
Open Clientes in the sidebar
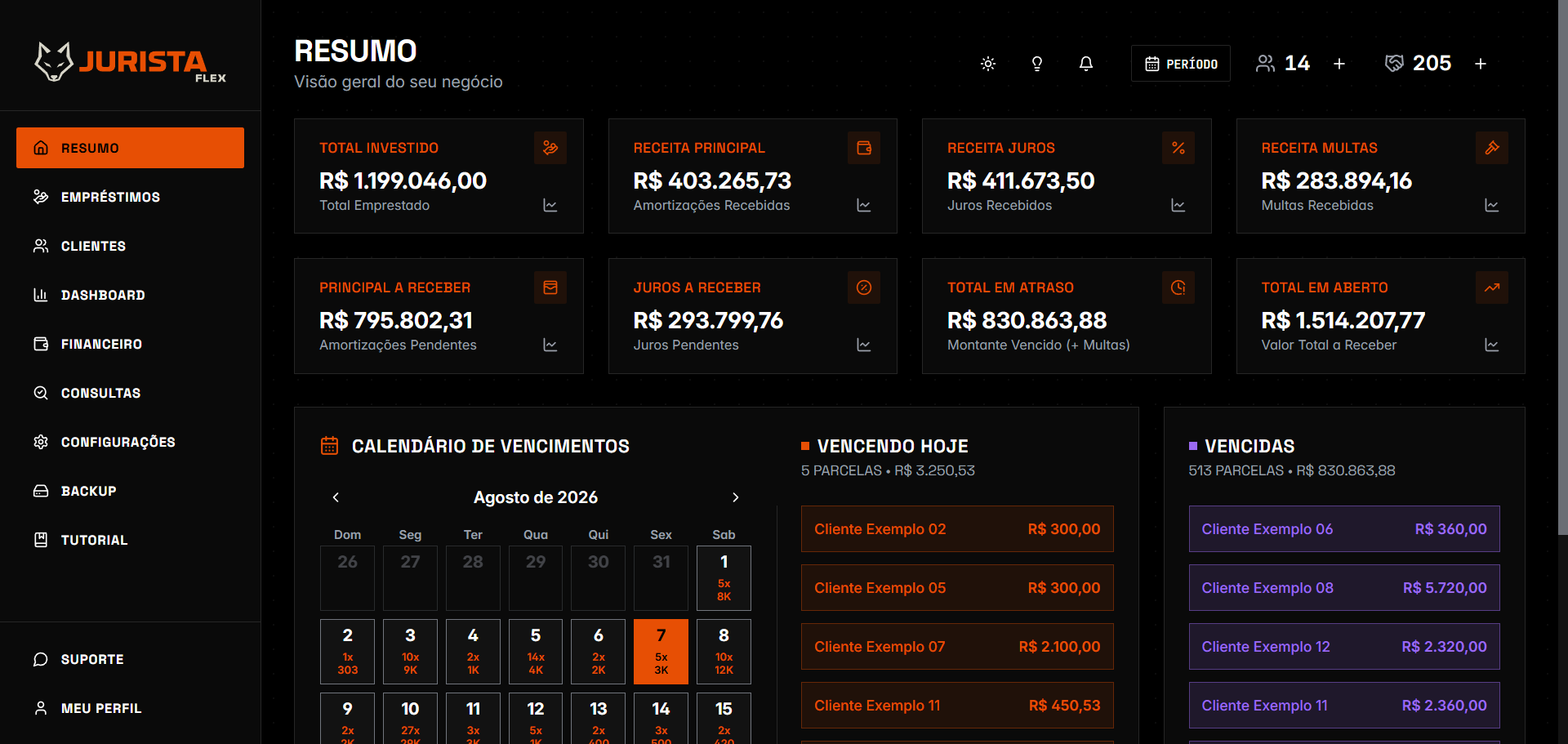[x=130, y=246]
